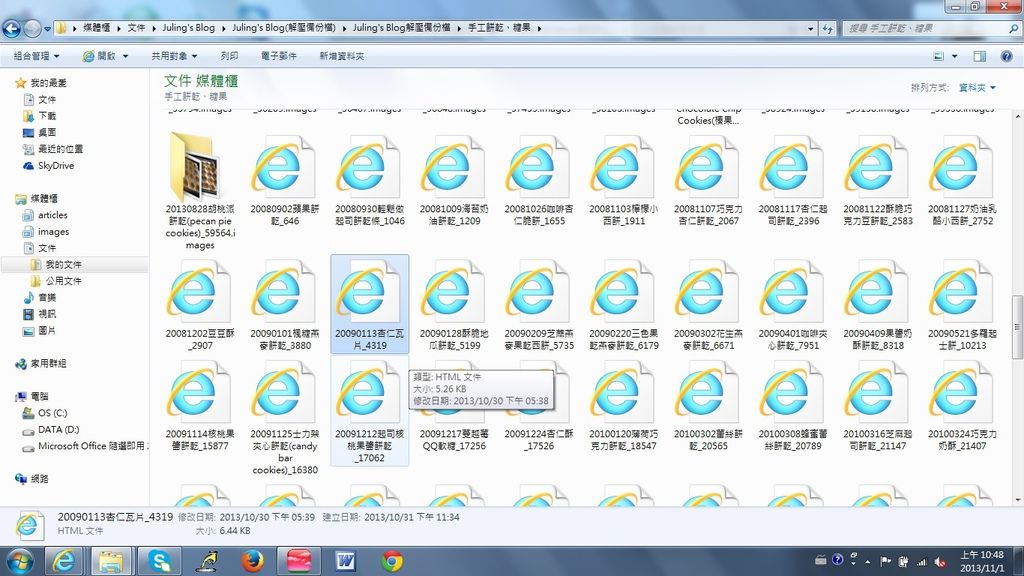Select the HTML file 20080902 ending _646
This screenshot has height=576, width=1024.
(x=285, y=182)
